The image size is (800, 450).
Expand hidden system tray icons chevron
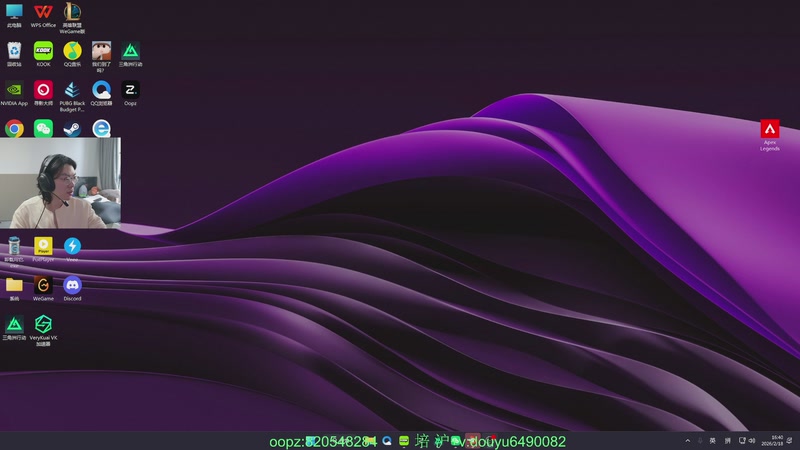(x=687, y=441)
